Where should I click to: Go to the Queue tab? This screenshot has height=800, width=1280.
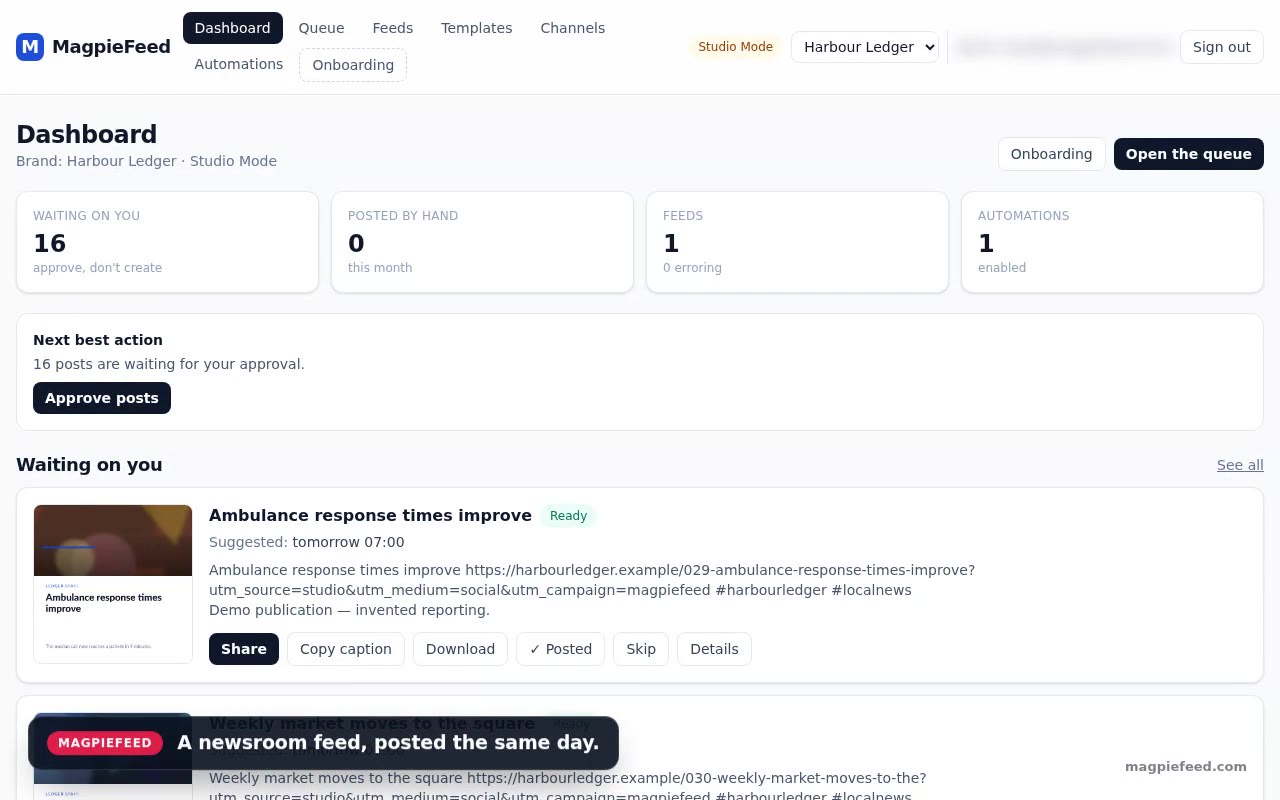[321, 28]
